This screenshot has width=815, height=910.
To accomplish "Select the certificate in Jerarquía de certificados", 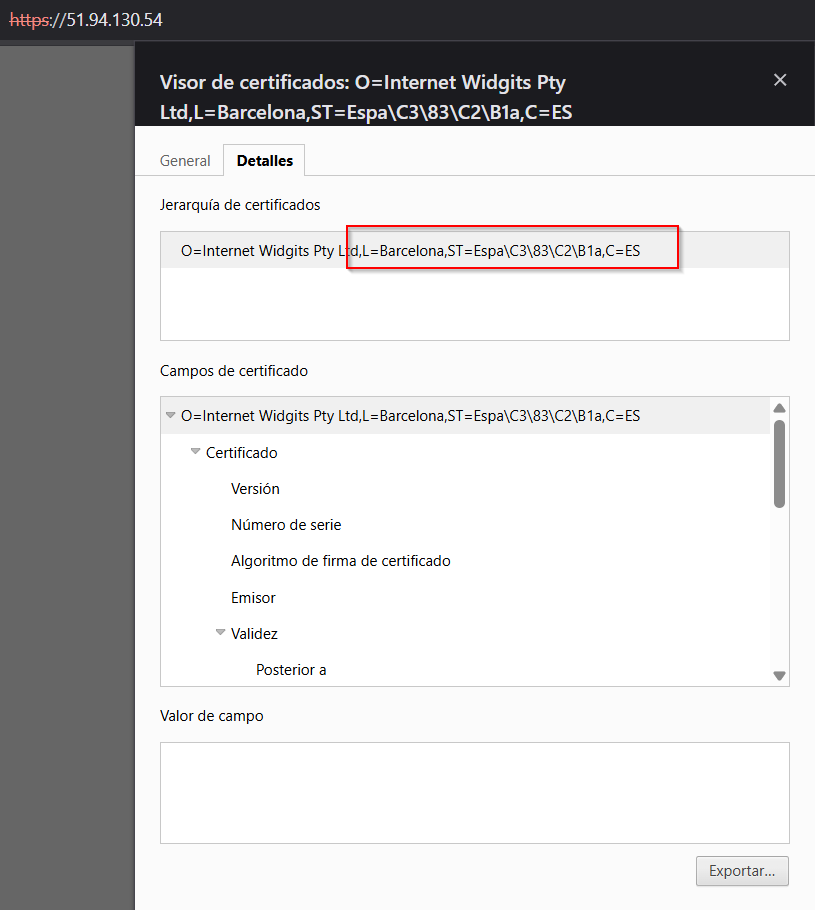I will [400, 250].
